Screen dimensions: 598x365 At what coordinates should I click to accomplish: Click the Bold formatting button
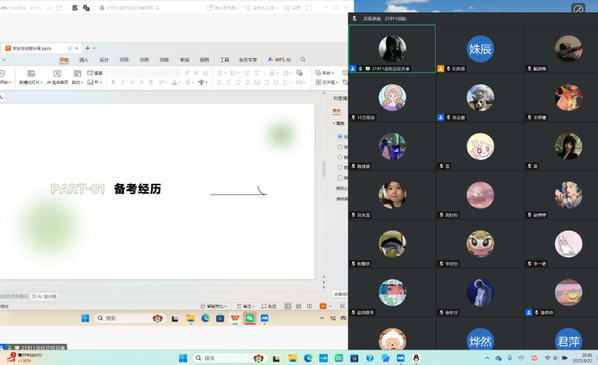[113, 82]
